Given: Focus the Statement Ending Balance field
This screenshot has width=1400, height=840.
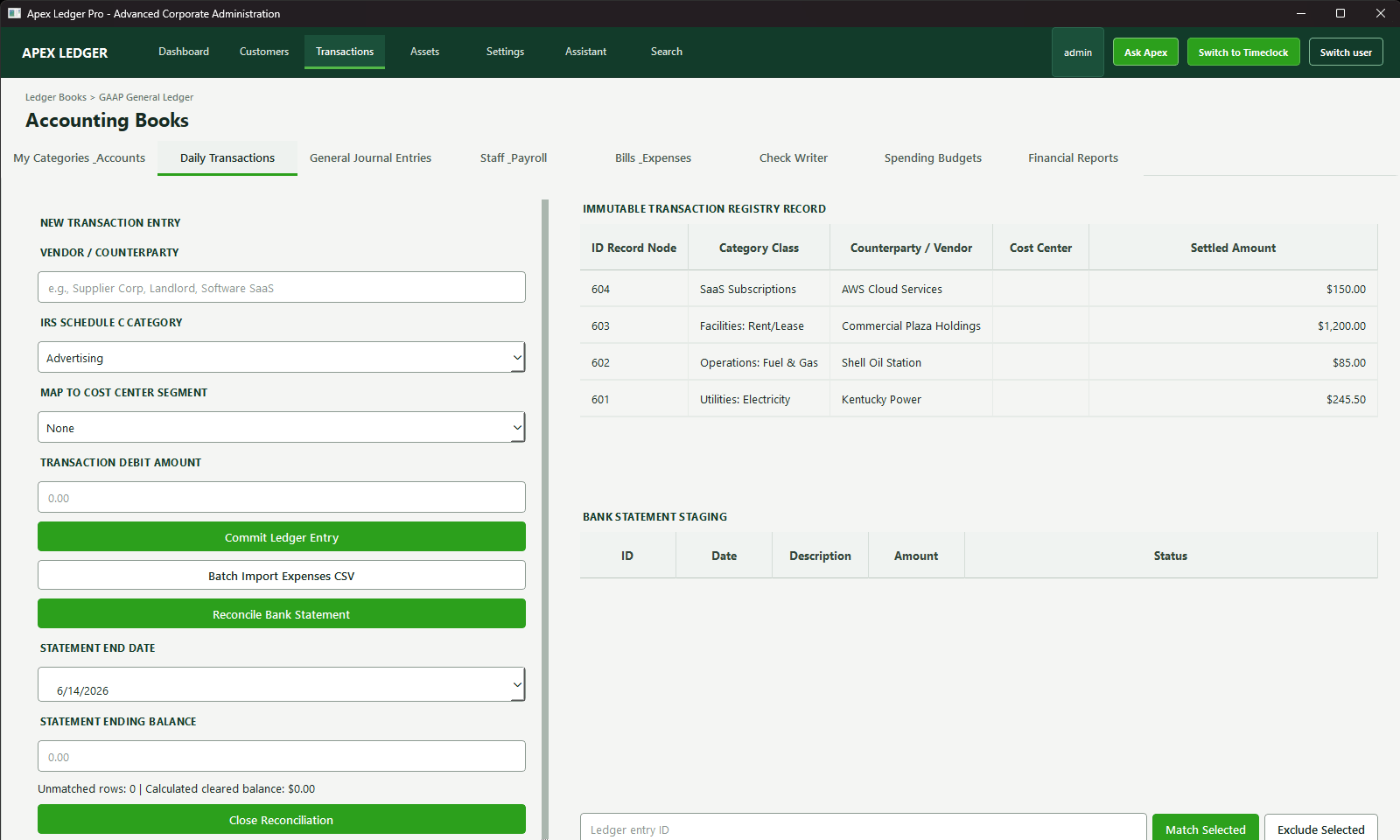Looking at the screenshot, I should coord(282,757).
